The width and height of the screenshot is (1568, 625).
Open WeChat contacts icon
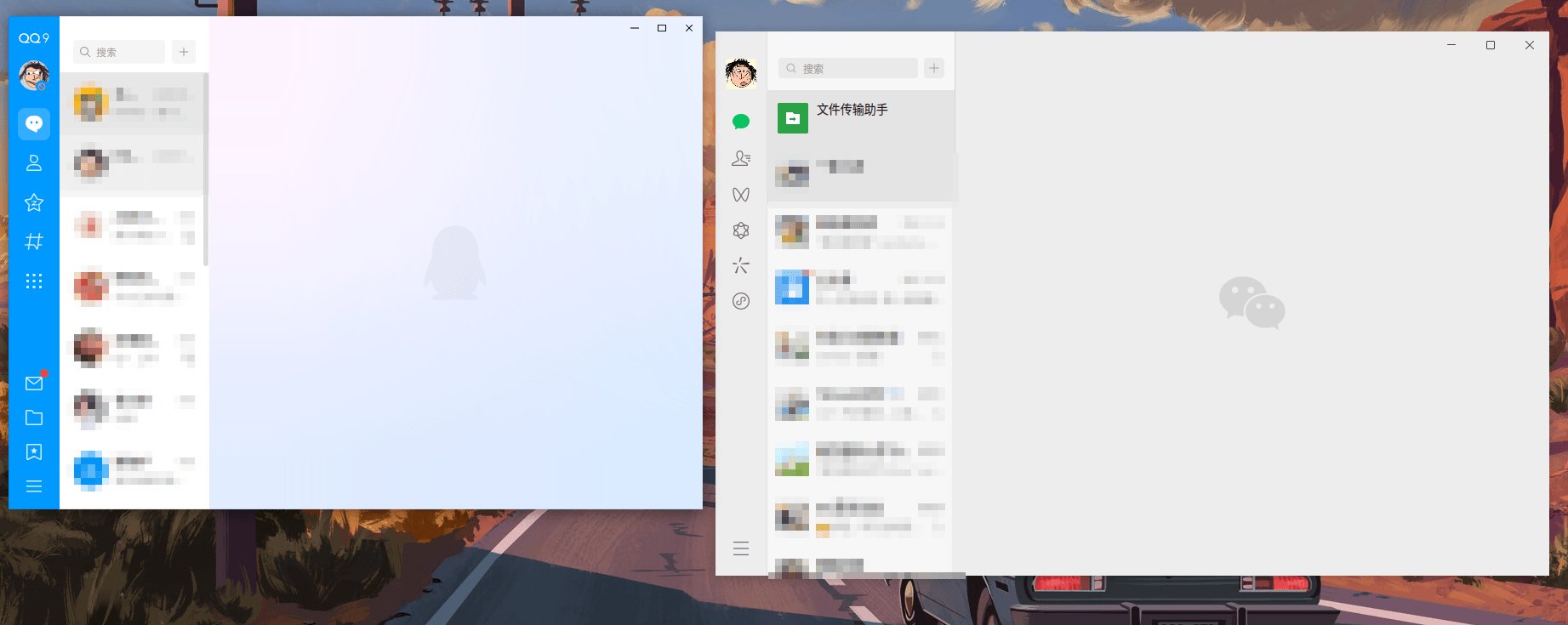coord(741,158)
